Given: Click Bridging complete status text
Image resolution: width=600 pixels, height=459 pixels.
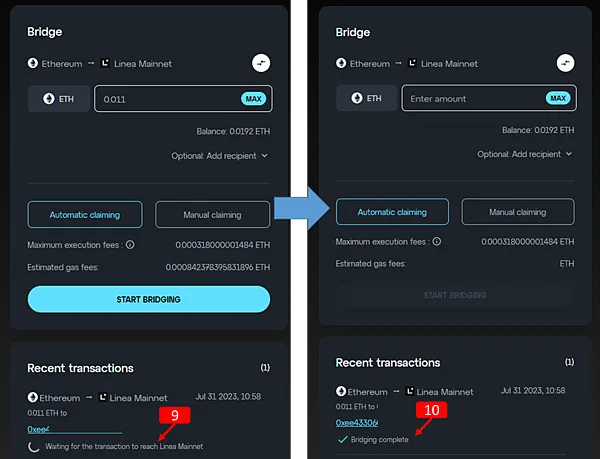Looking at the screenshot, I should [380, 439].
